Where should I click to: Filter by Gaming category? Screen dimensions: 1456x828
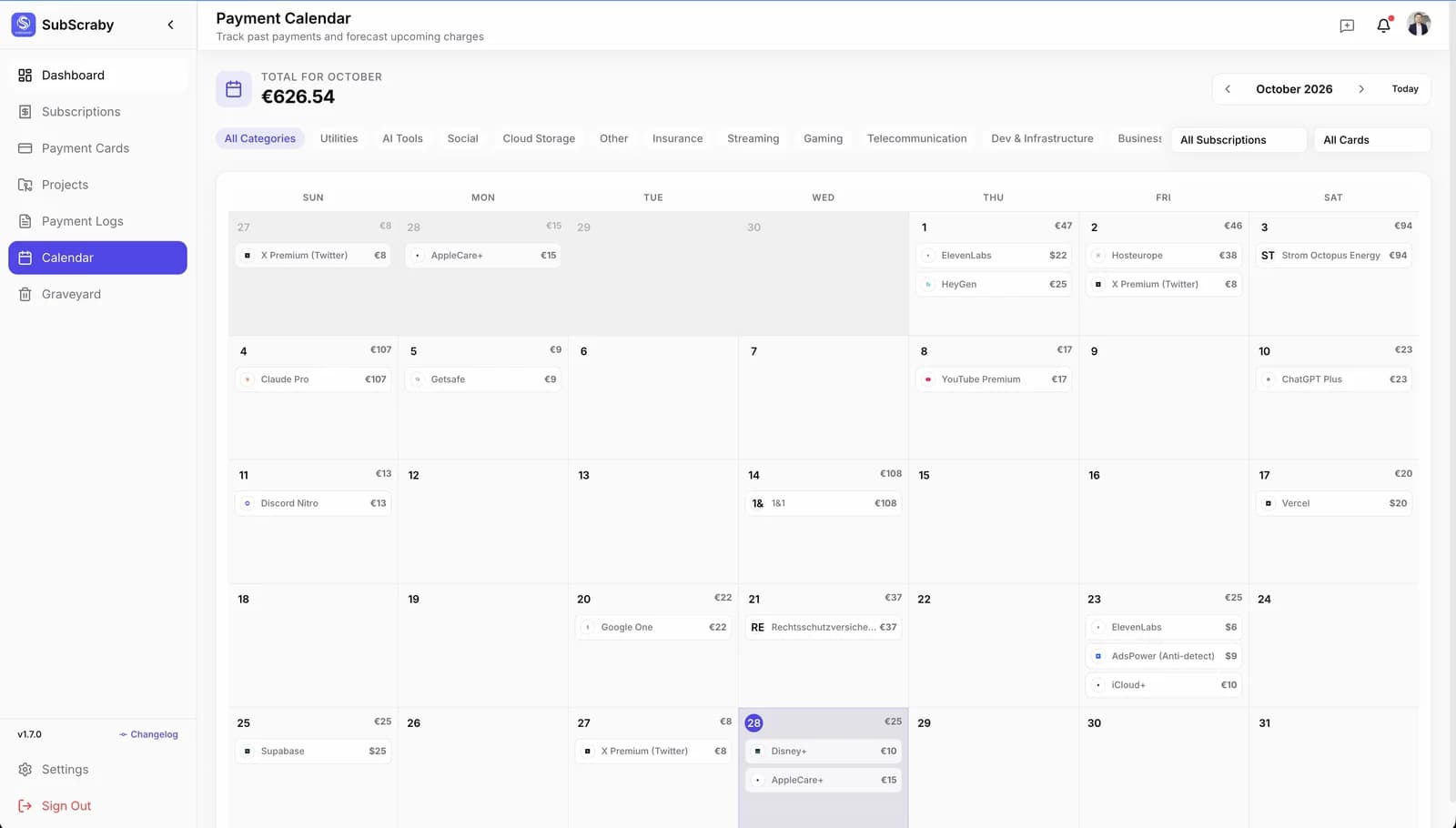(823, 138)
